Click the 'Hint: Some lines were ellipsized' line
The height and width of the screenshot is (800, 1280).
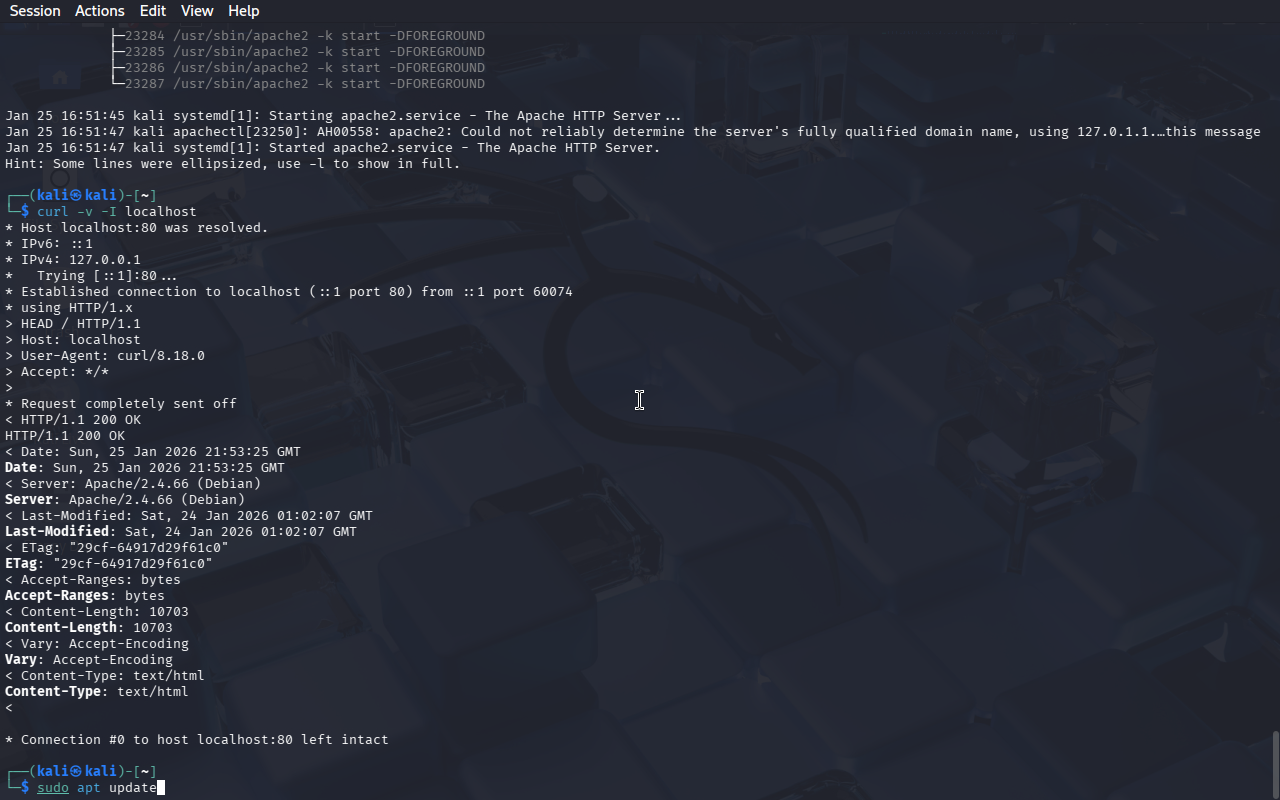[233, 164]
